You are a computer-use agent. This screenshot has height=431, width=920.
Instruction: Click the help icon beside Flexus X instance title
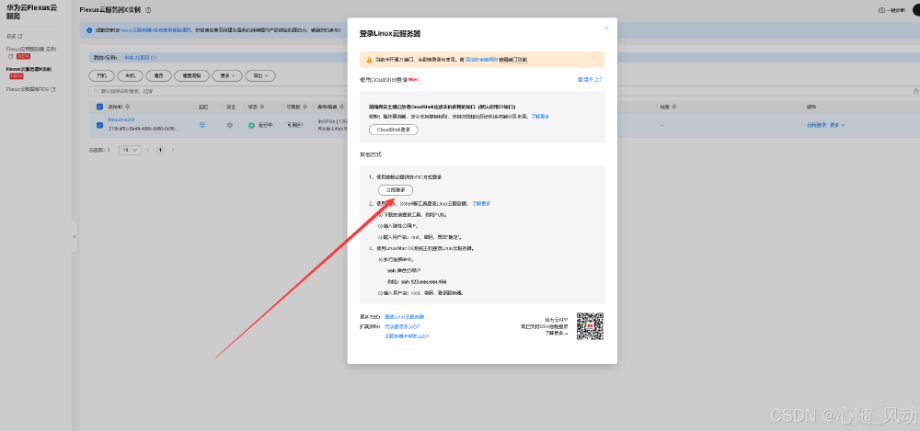(148, 10)
